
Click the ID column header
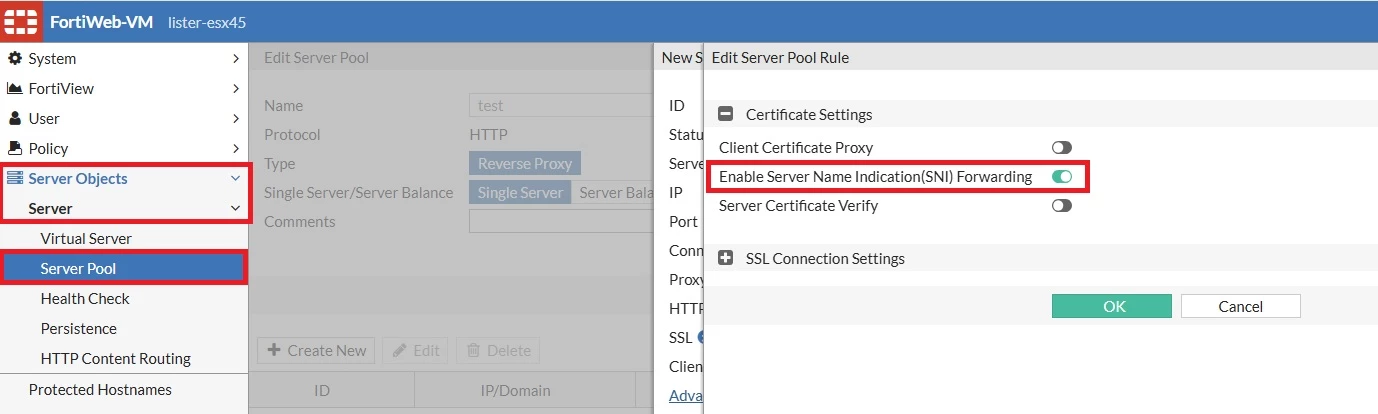[322, 390]
